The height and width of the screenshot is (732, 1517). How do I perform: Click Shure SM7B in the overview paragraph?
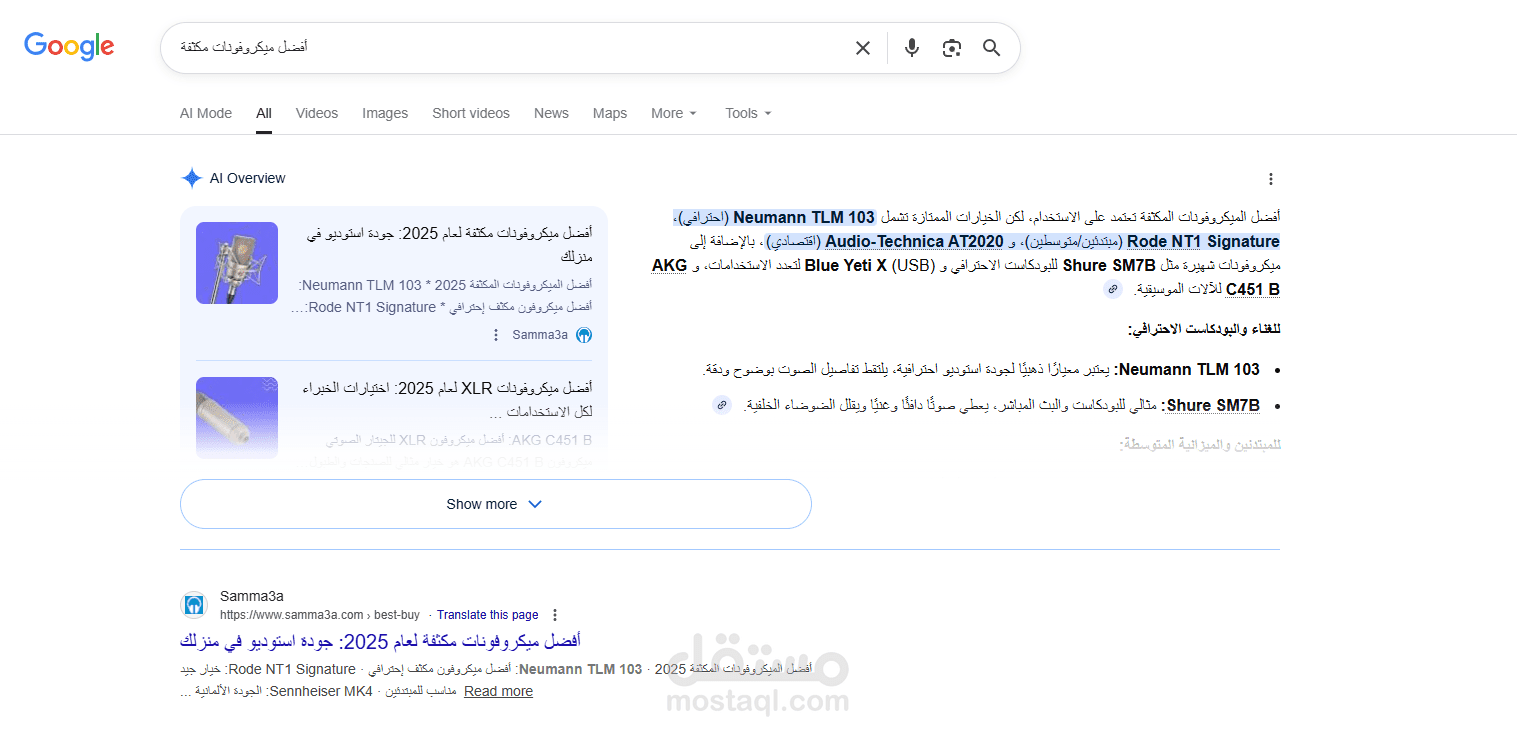(x=1107, y=265)
